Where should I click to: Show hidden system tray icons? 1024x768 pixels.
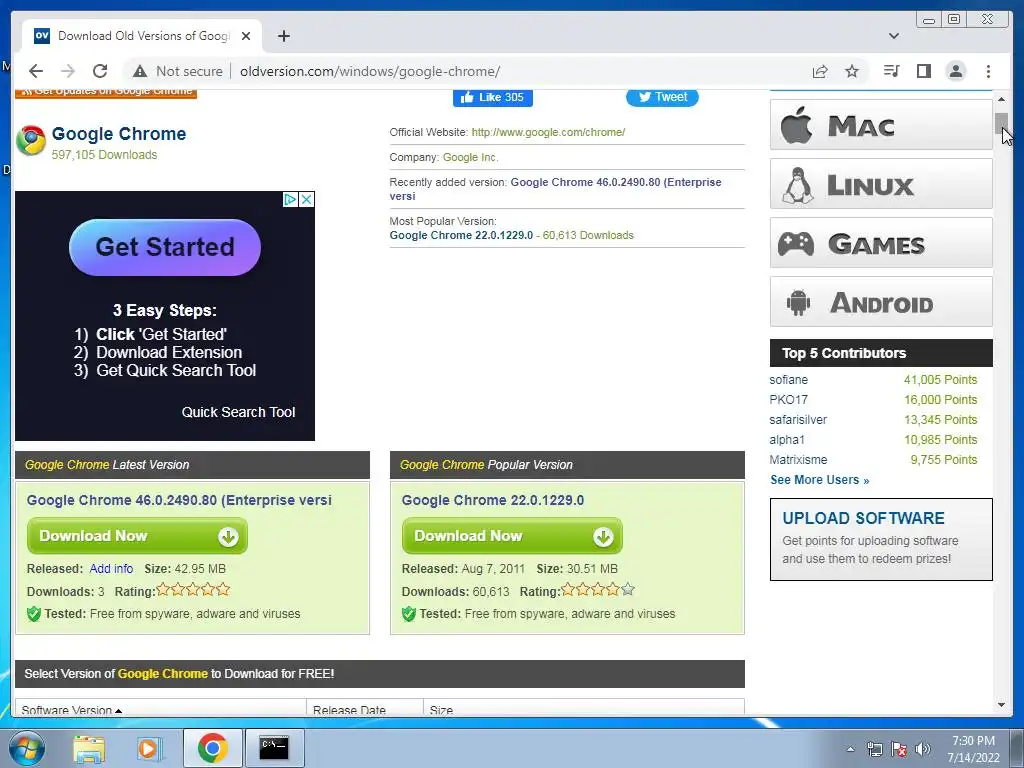tap(850, 749)
